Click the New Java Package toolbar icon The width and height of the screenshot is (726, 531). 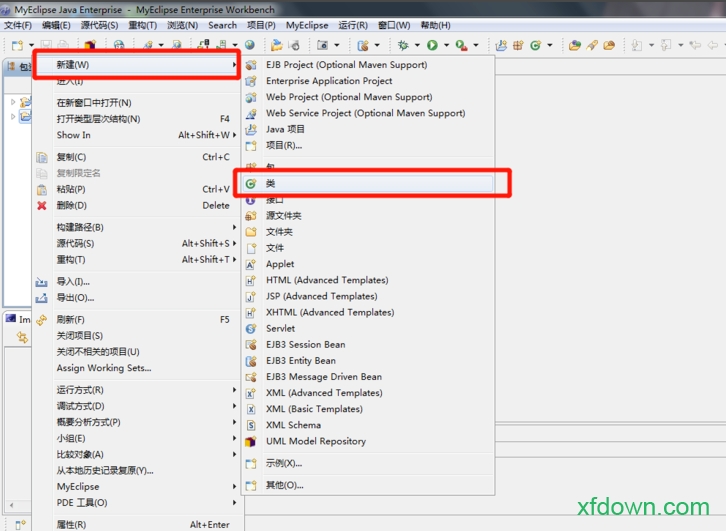pyautogui.click(x=518, y=45)
